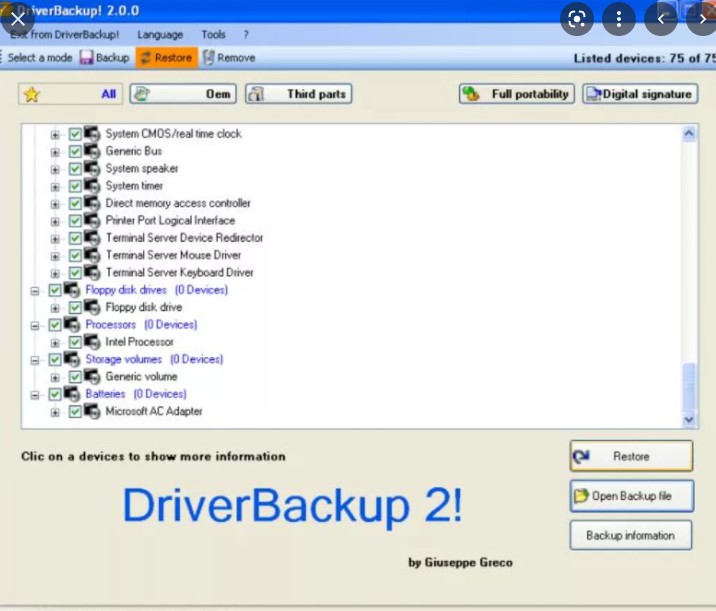Select the Printer Port Logical Interface row
This screenshot has width=716, height=611.
pyautogui.click(x=170, y=220)
